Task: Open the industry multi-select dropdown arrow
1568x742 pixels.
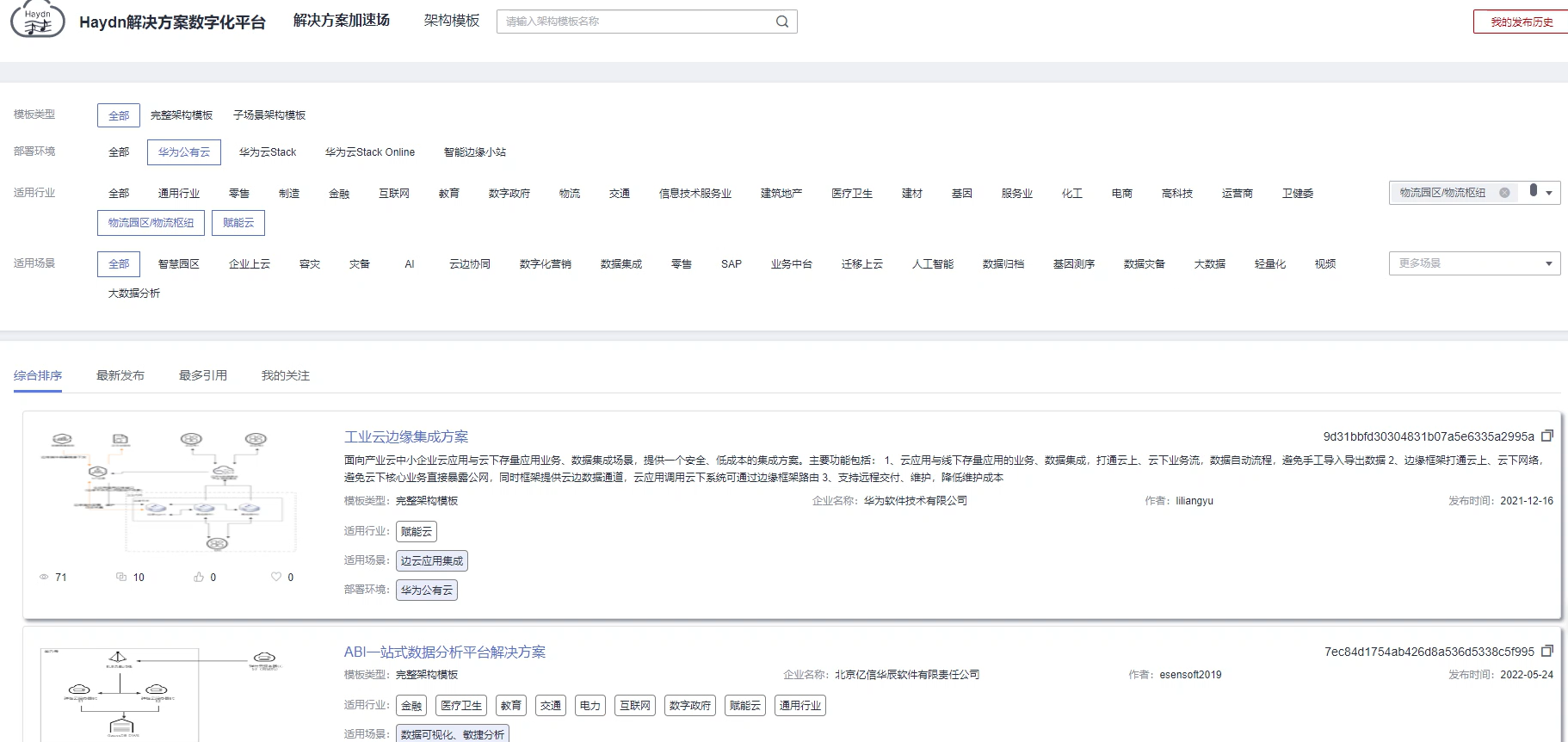Action: coord(1549,193)
